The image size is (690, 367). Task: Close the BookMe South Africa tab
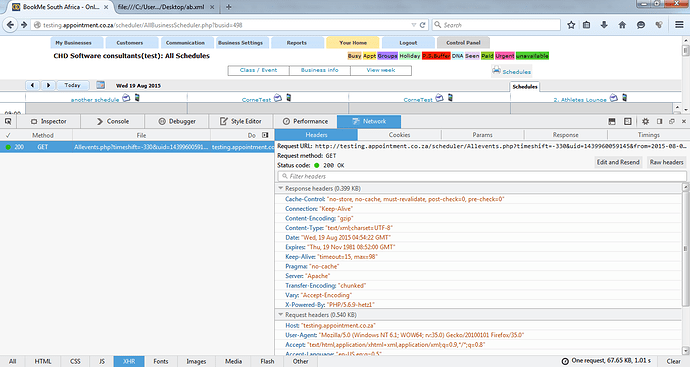106,7
